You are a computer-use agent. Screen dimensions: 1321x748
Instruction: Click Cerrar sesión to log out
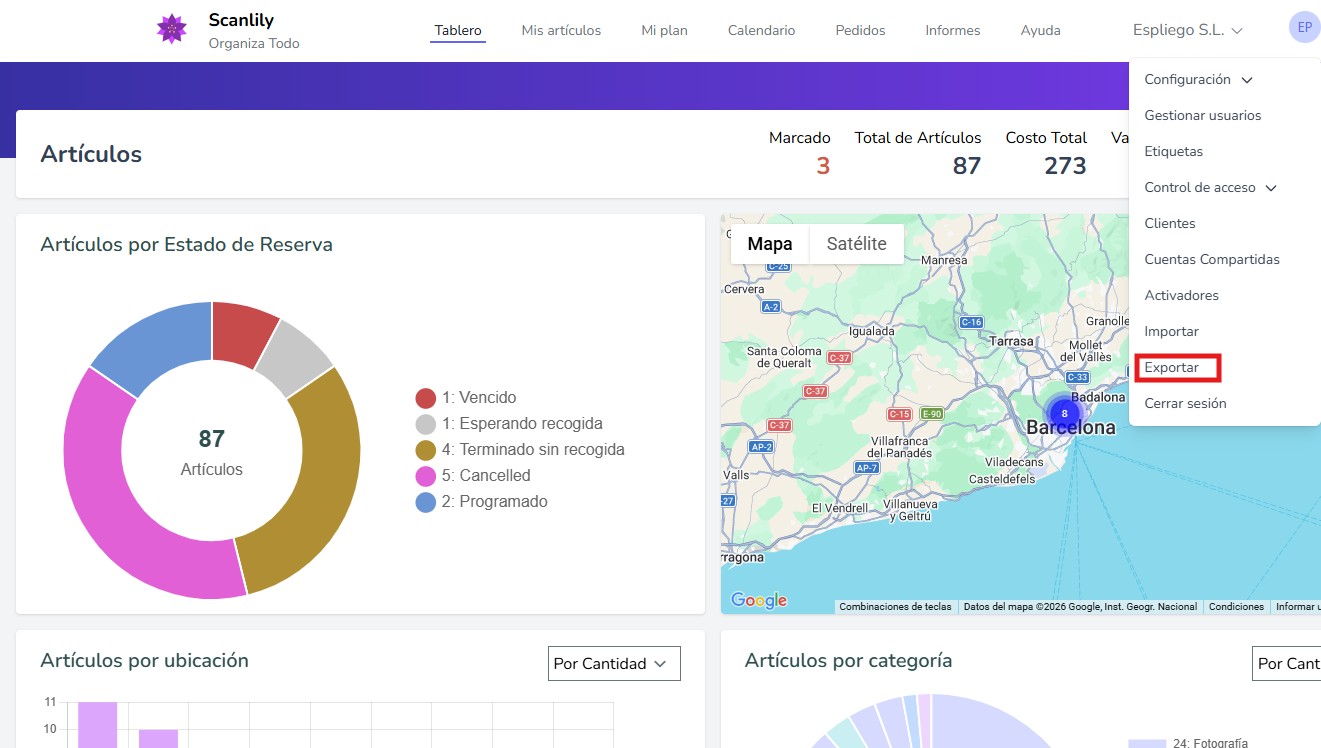[x=1187, y=403]
